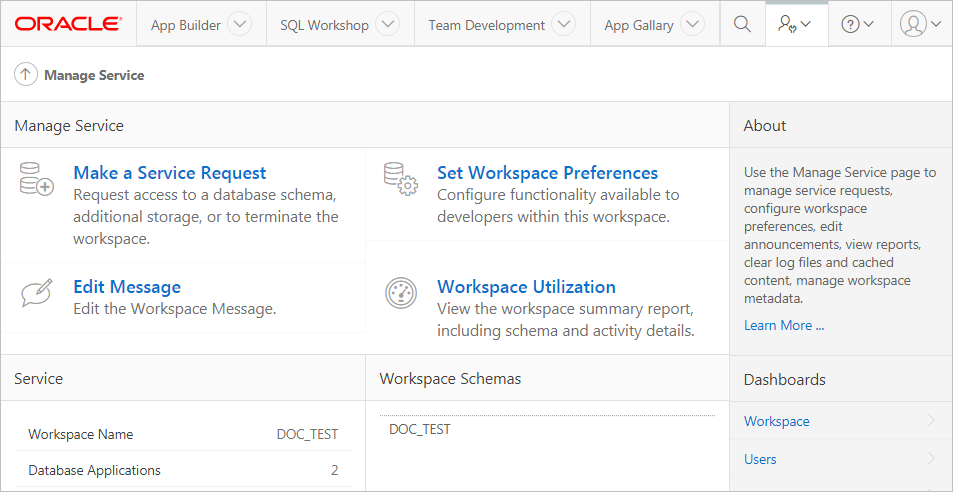This screenshot has height=492, width=953.
Task: Click the up arrow beside Manage Service
Action: coord(26,75)
